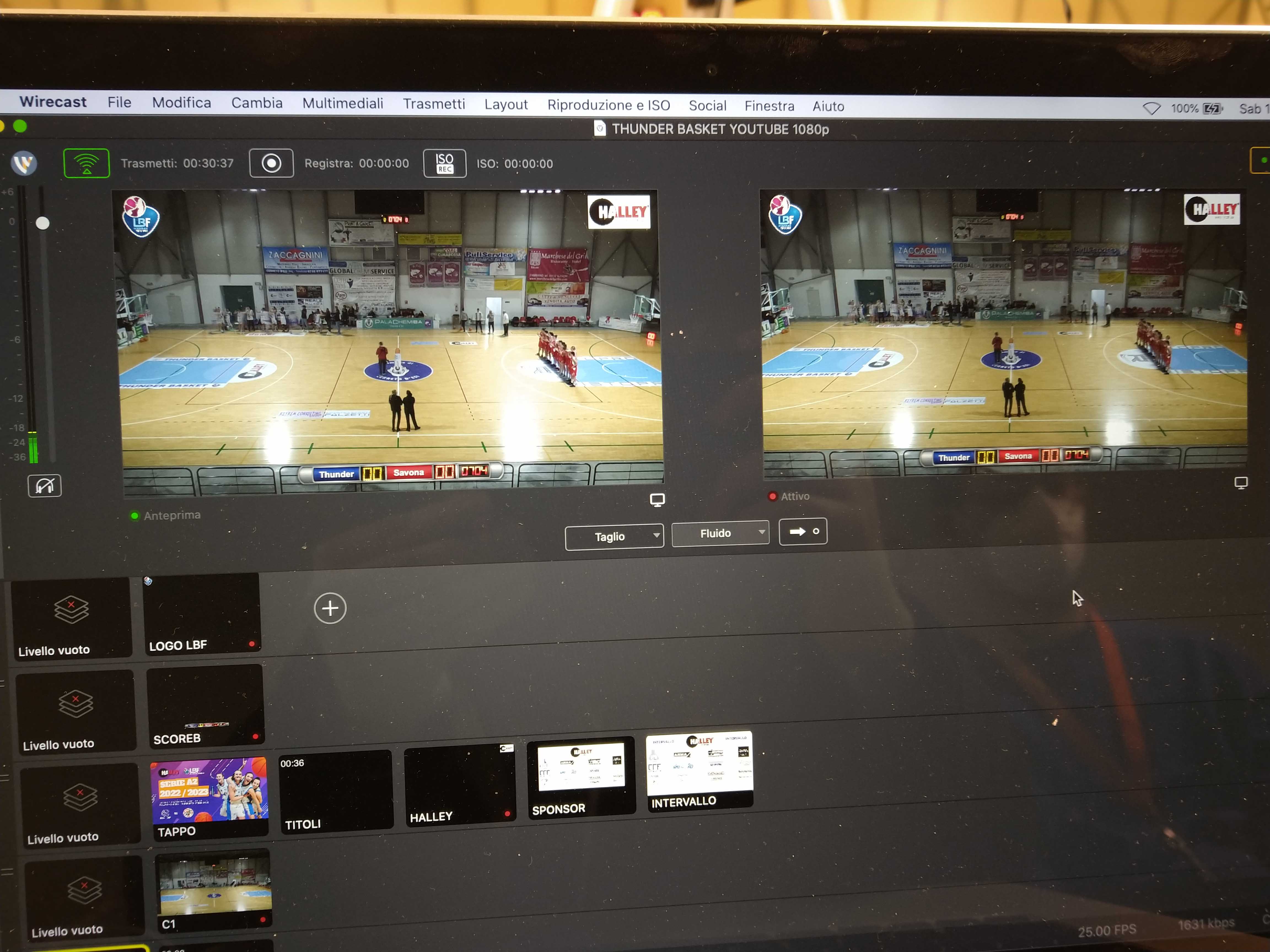1270x952 pixels.
Task: Click the Go arrow transition button
Action: pos(803,531)
